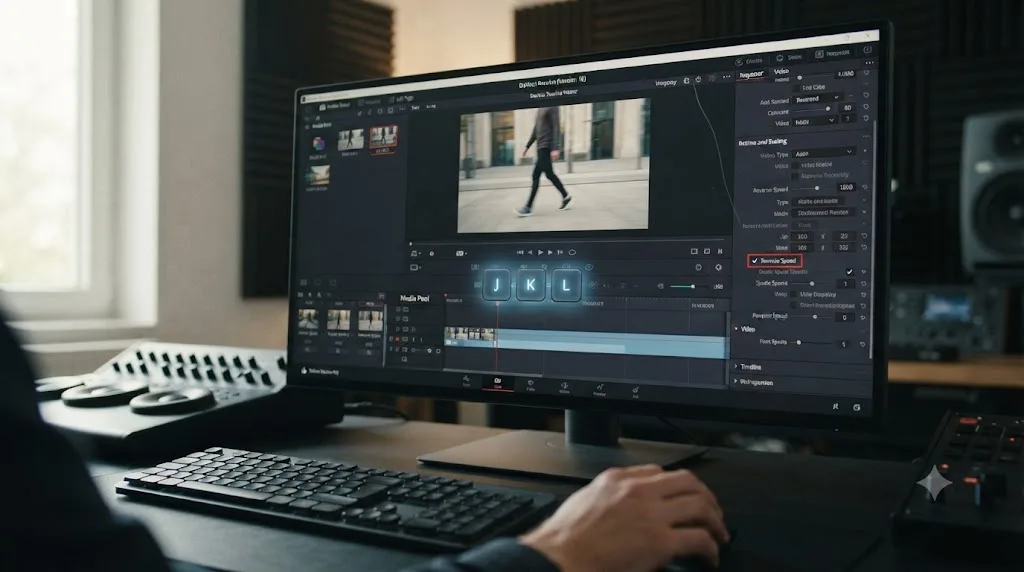Adjust the slider with value 0
This screenshot has width=1024, height=572.
click(x=813, y=317)
